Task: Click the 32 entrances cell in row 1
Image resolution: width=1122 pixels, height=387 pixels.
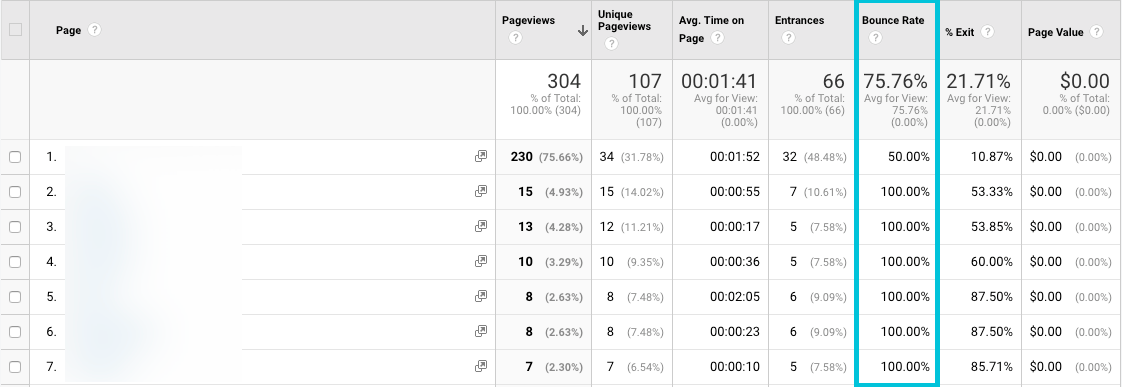Action: 789,157
